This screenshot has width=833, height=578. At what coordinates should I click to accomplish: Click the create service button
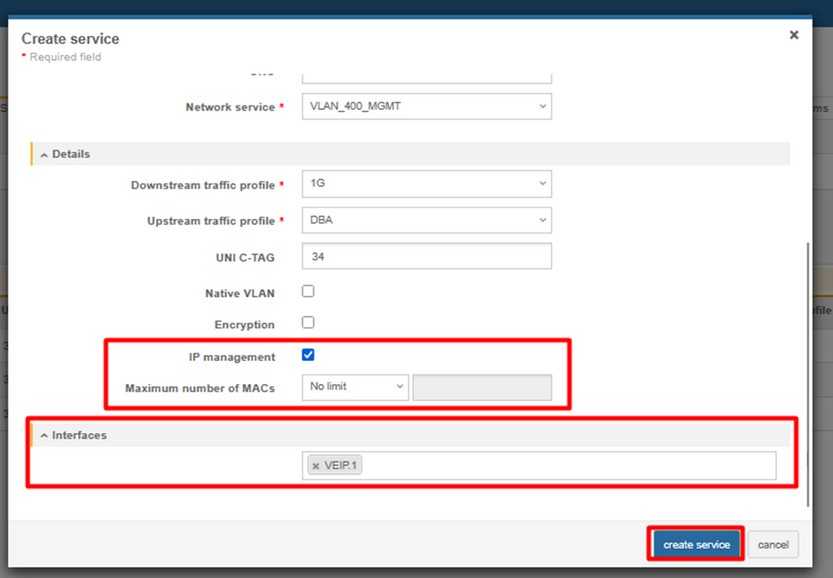tap(695, 545)
